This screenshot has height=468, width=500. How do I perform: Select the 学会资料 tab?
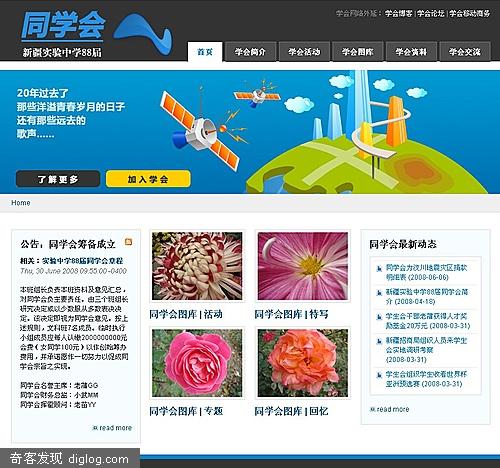[411, 52]
